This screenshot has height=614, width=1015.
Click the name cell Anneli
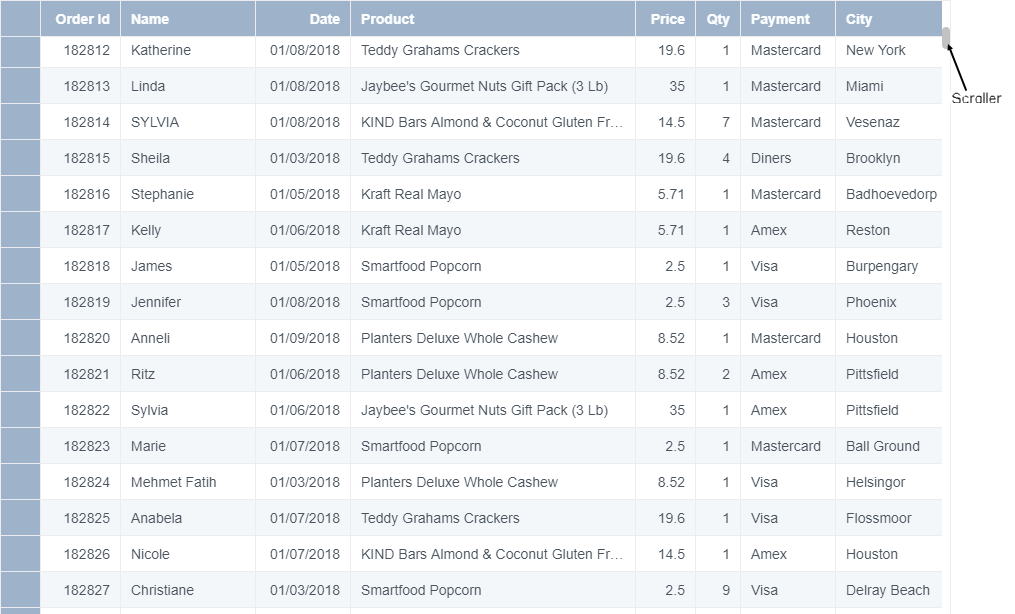pos(188,338)
